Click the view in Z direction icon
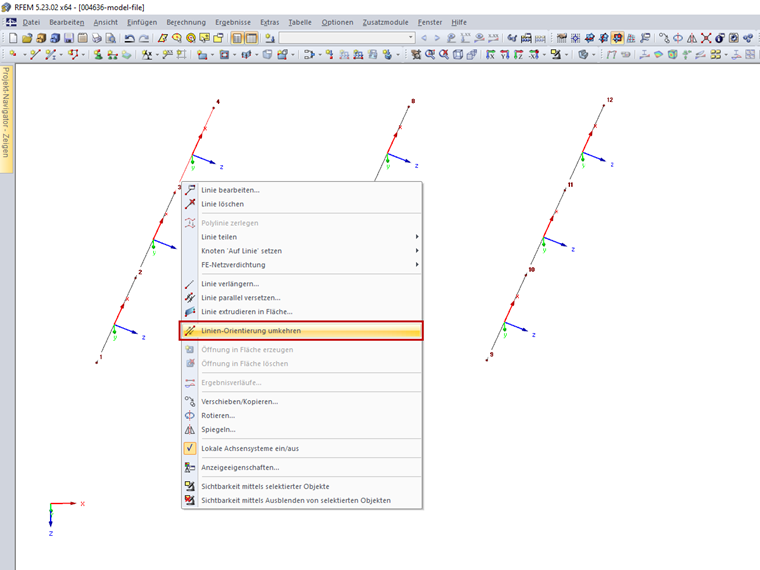Viewport: 760px width, 570px height. click(x=519, y=55)
